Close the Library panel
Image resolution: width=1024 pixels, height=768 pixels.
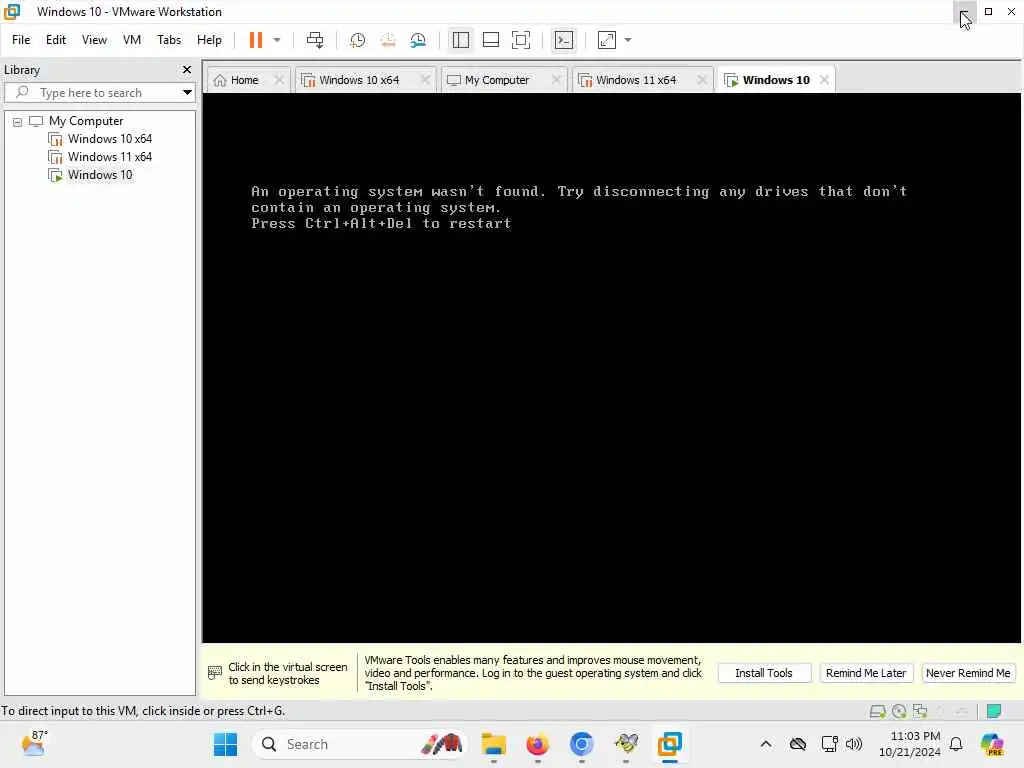click(187, 69)
